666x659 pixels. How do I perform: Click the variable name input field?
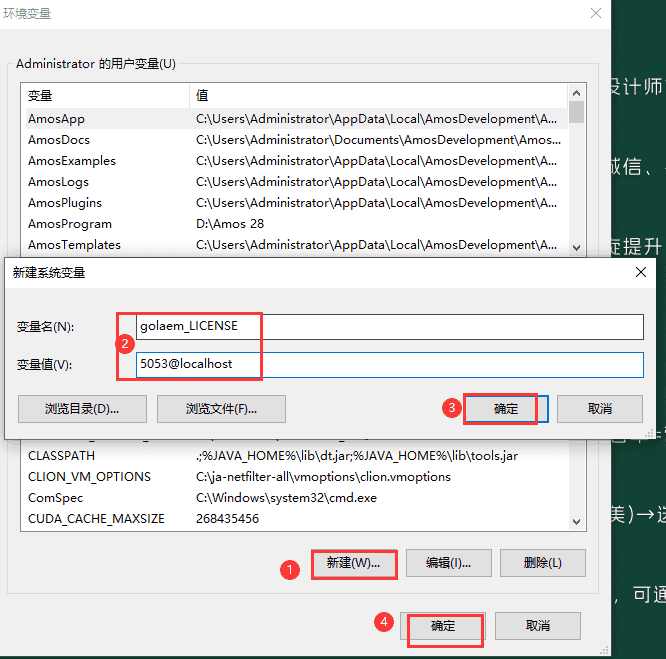pos(389,327)
